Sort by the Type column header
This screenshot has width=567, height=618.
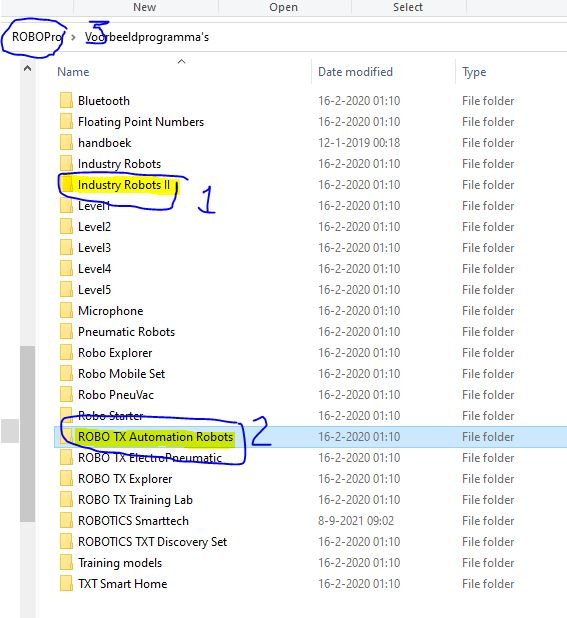[x=474, y=72]
